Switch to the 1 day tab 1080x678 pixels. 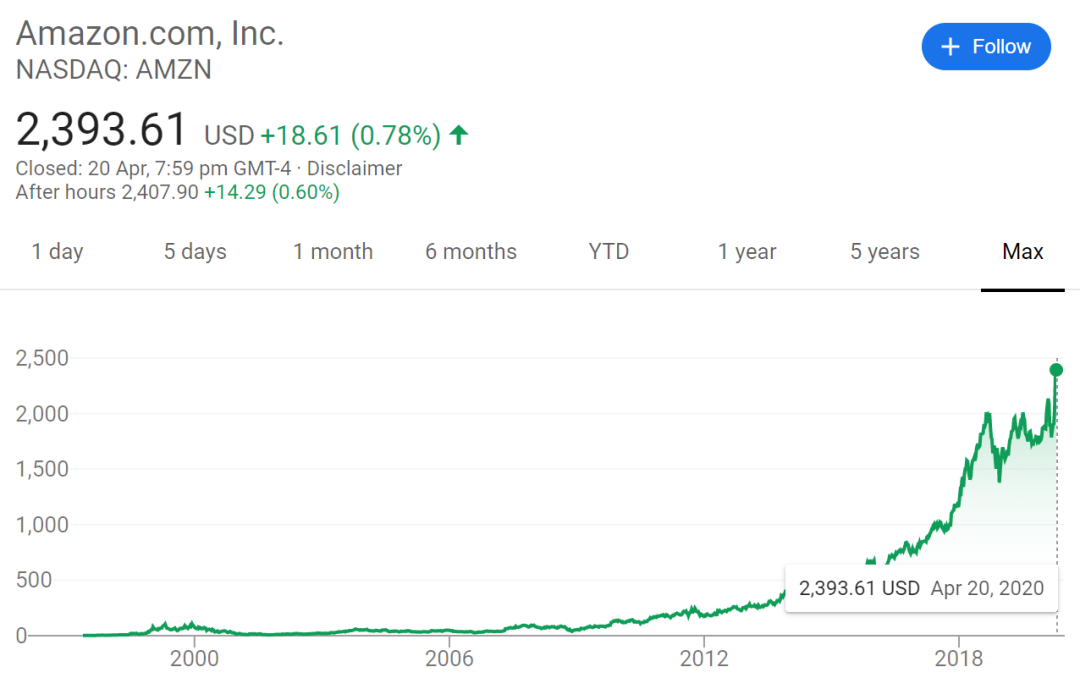click(57, 252)
